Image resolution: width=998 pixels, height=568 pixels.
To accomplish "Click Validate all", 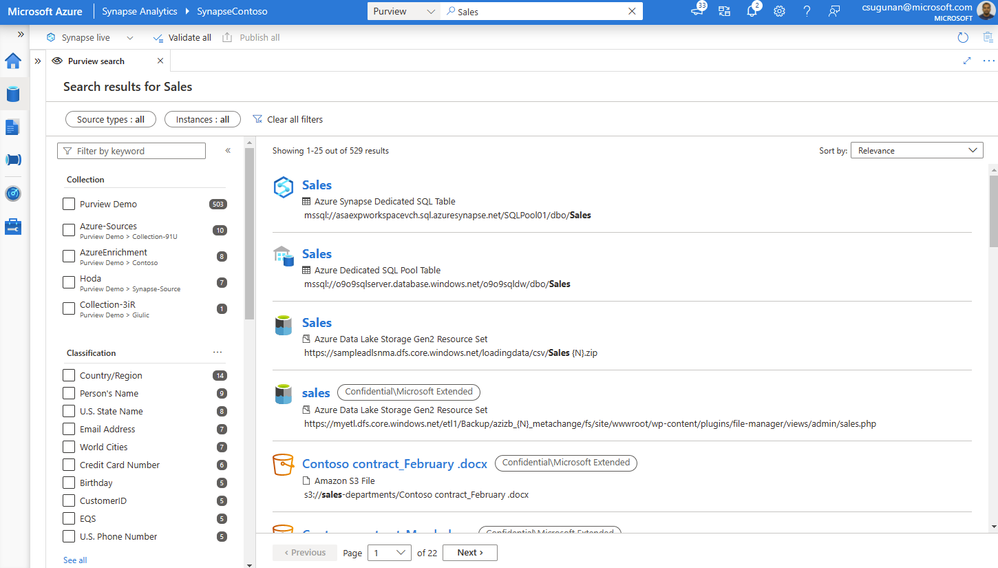I will [182, 38].
